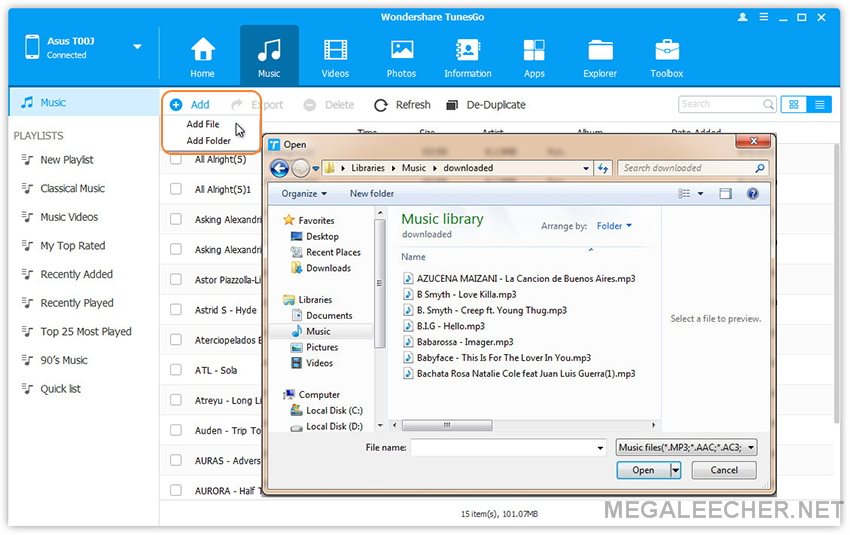The height and width of the screenshot is (535, 850).
Task: Click the Back arrow in Open dialog
Action: (280, 169)
